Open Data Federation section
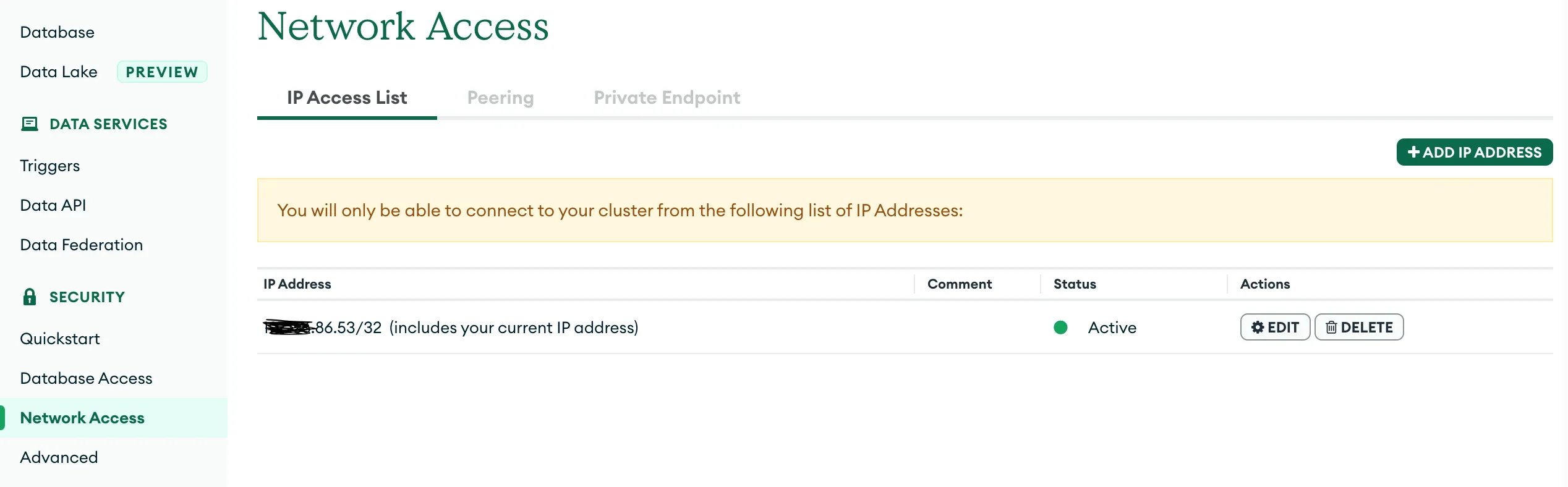This screenshot has width=1568, height=487. [x=82, y=245]
